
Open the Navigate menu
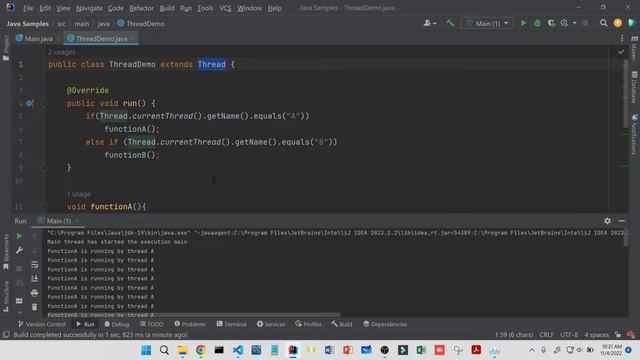coord(89,8)
